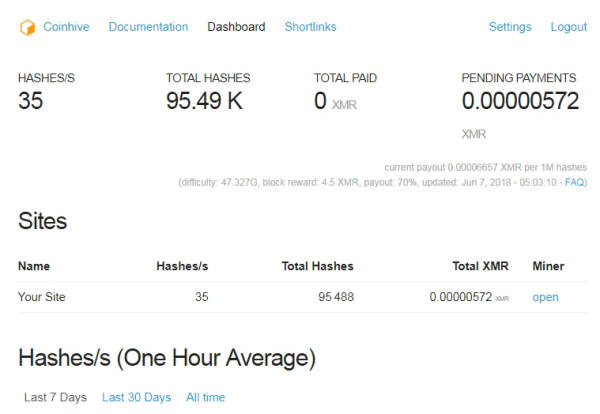The height and width of the screenshot is (414, 600).
Task: Select the Your Site row name
Action: point(44,297)
